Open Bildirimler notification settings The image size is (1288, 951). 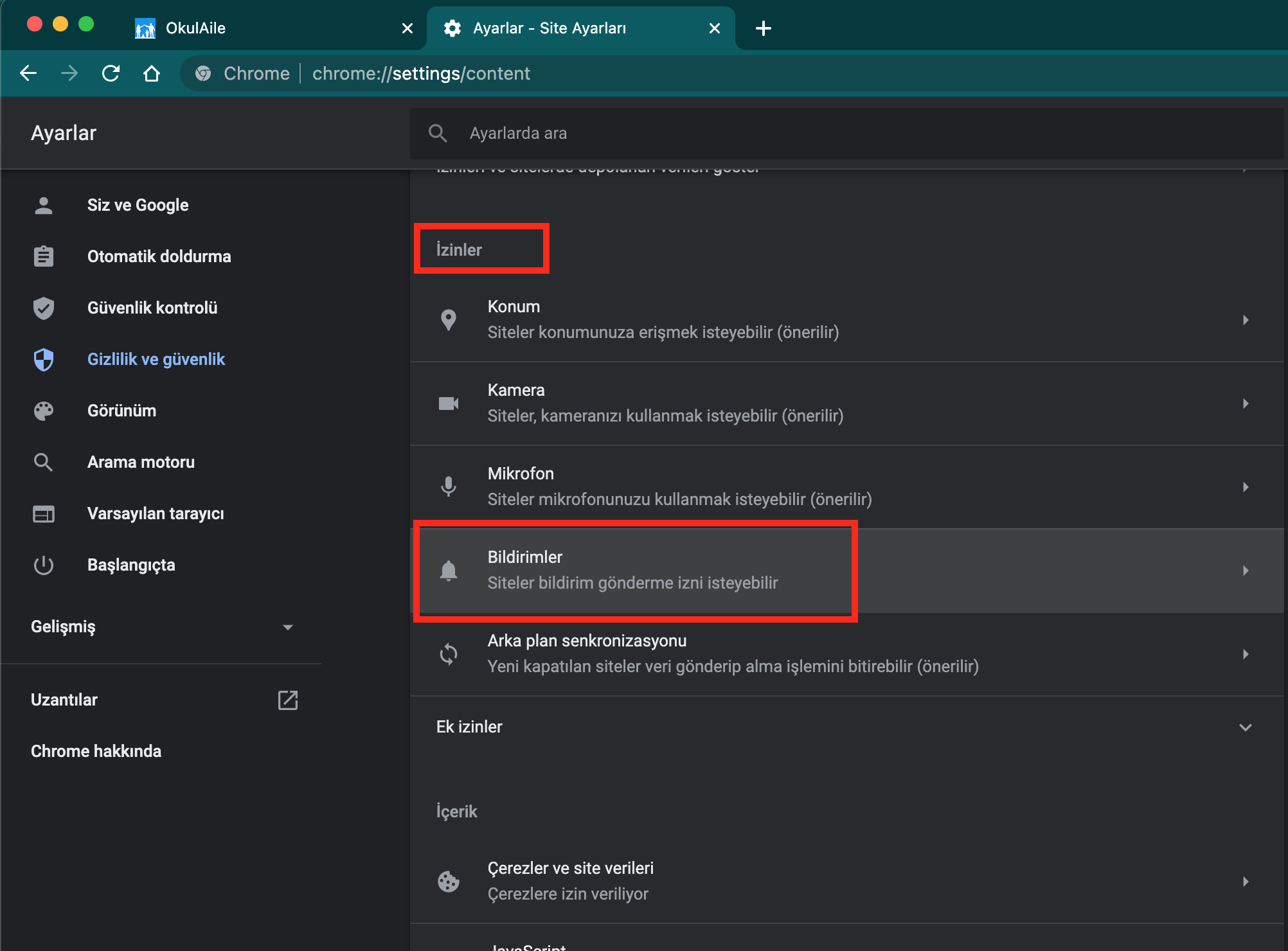(846, 571)
